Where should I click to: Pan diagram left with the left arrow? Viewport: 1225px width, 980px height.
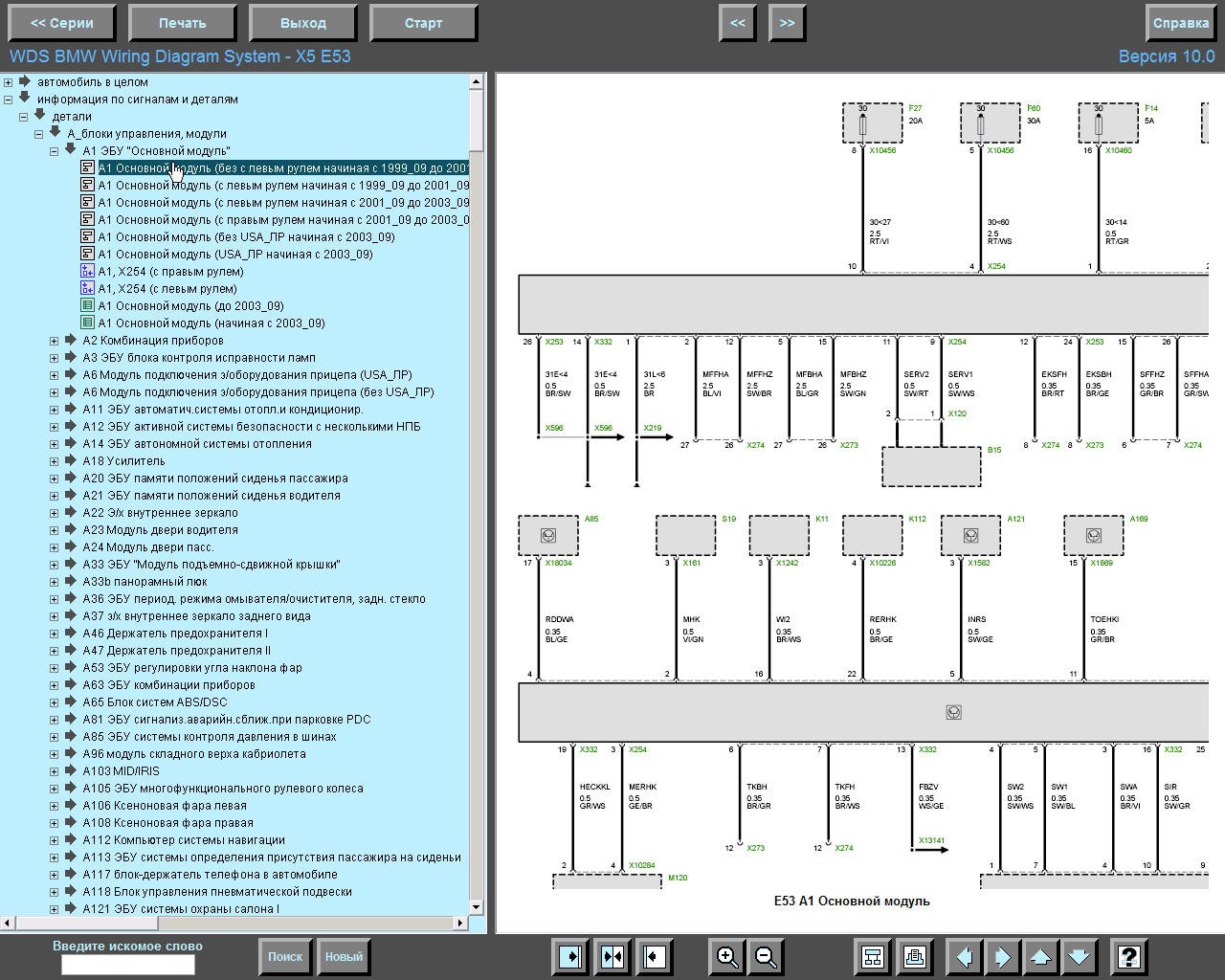(x=964, y=956)
